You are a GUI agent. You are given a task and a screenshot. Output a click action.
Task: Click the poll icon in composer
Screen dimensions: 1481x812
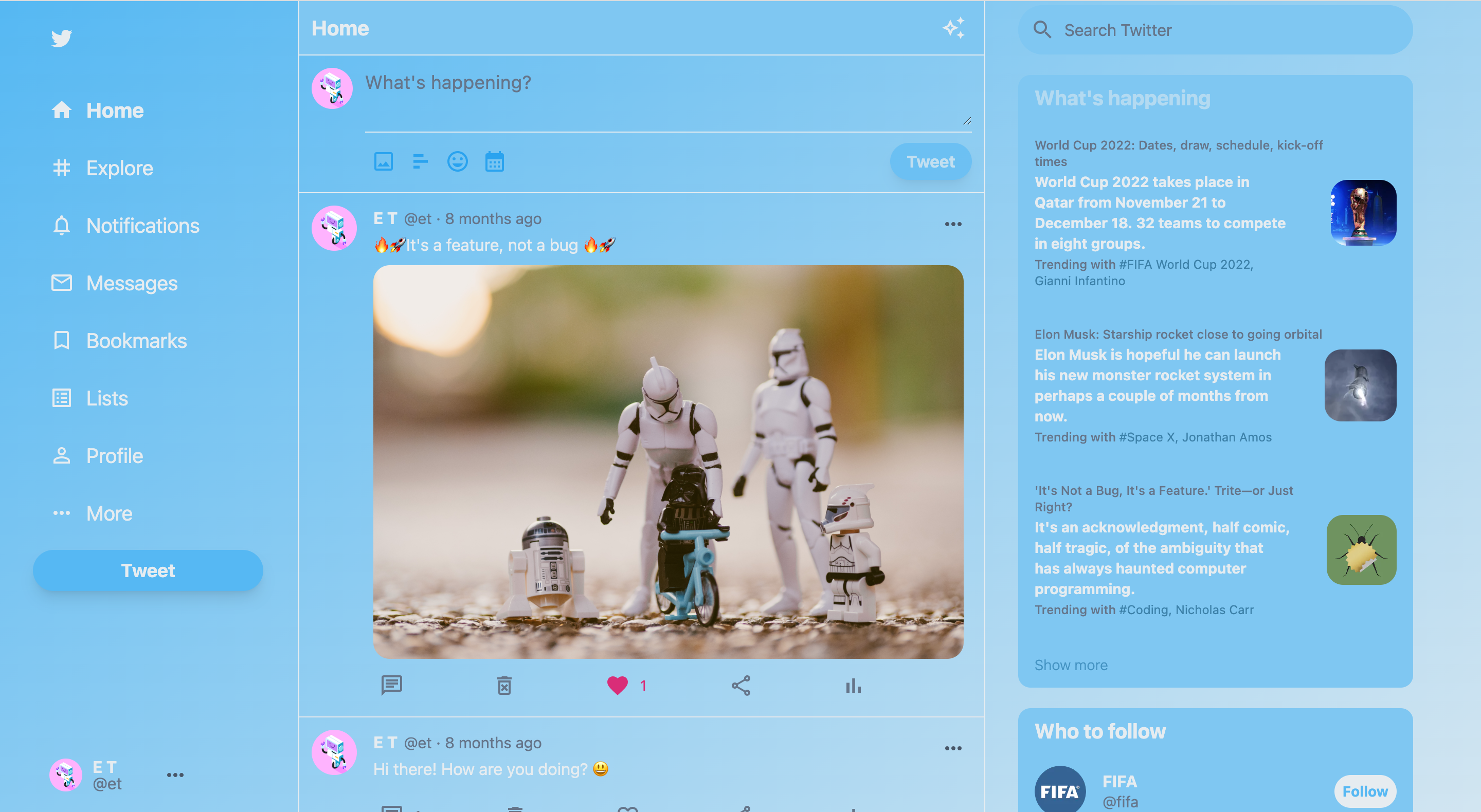(420, 161)
